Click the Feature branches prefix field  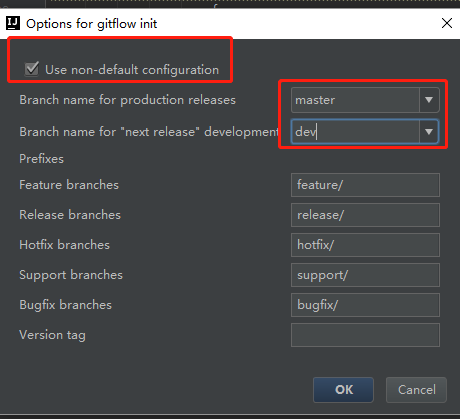click(x=365, y=185)
